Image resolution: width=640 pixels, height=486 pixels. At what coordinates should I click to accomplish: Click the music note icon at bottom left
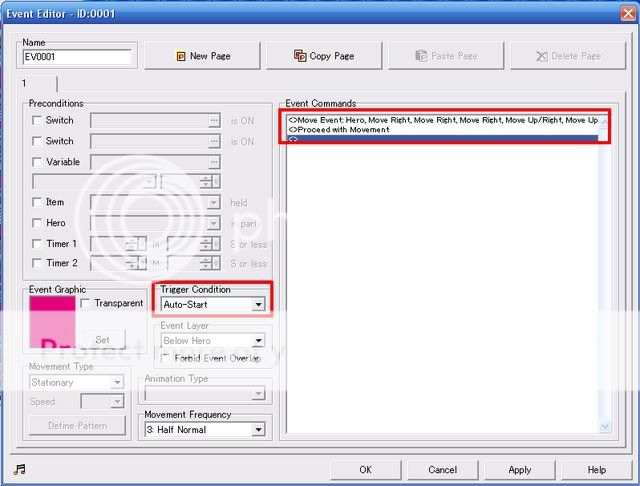(19, 469)
